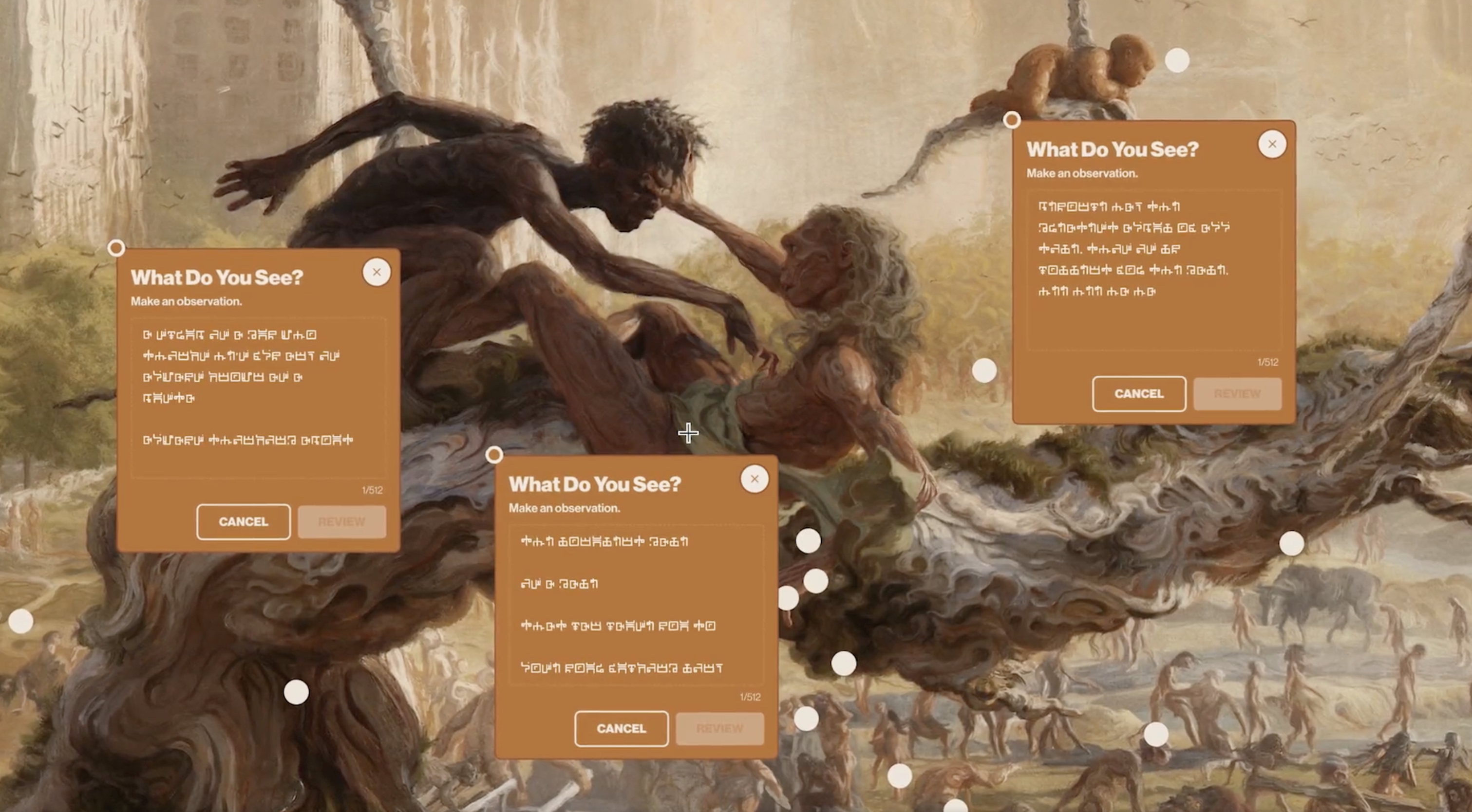Click Review in the bottom center panel
This screenshot has width=1472, height=812.
[x=719, y=728]
